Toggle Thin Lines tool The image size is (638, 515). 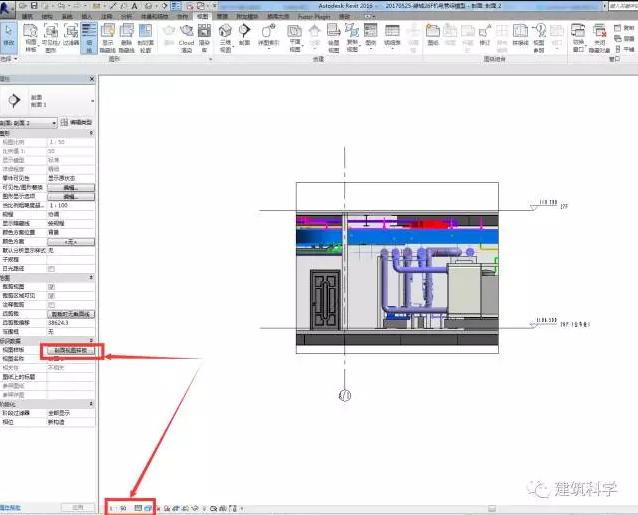click(89, 37)
